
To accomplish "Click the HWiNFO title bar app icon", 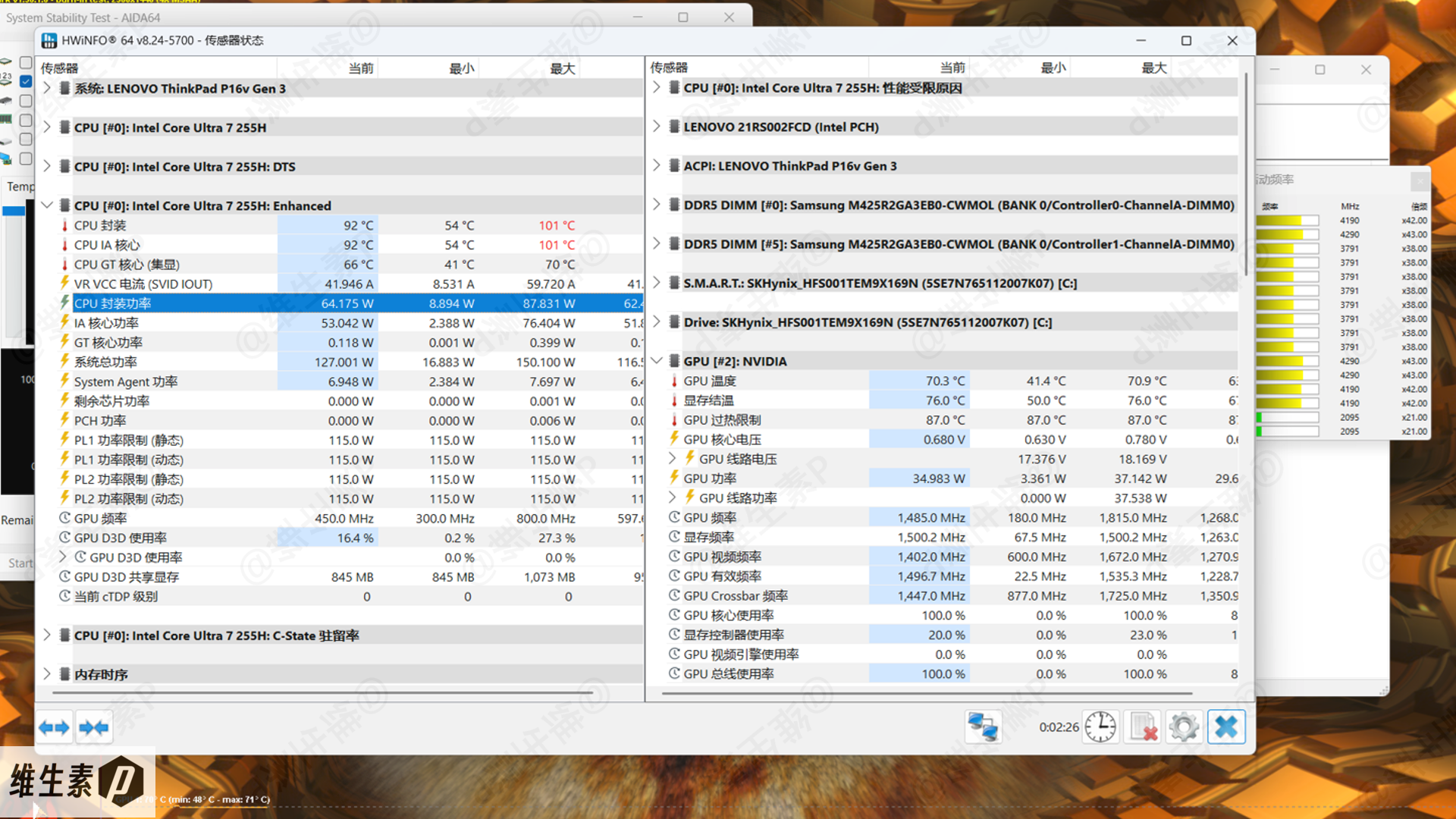I will (x=49, y=41).
